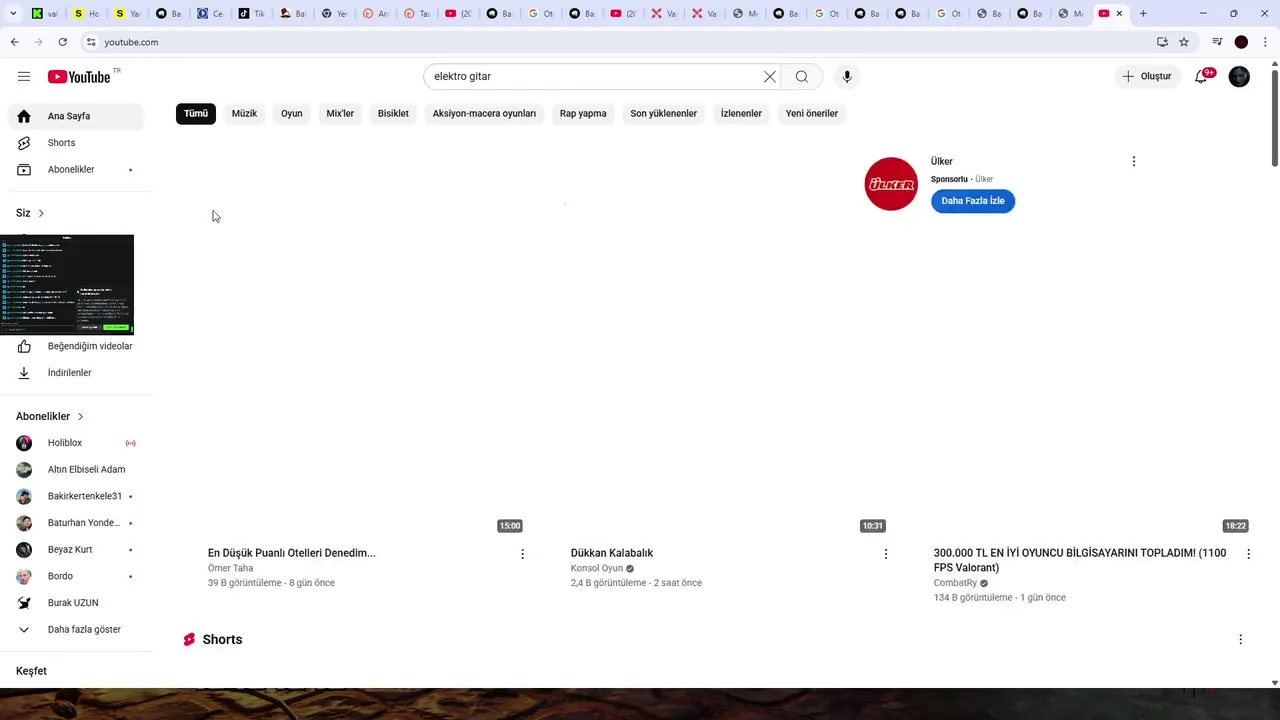The width and height of the screenshot is (1280, 720).
Task: Select the Yeni öneriler chip
Action: coord(812,114)
